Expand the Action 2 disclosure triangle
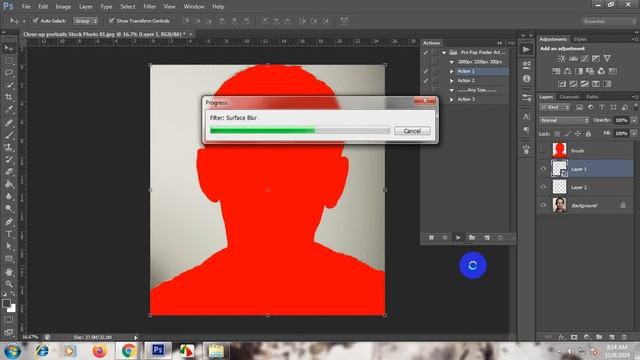Image resolution: width=640 pixels, height=360 pixels. tap(451, 81)
